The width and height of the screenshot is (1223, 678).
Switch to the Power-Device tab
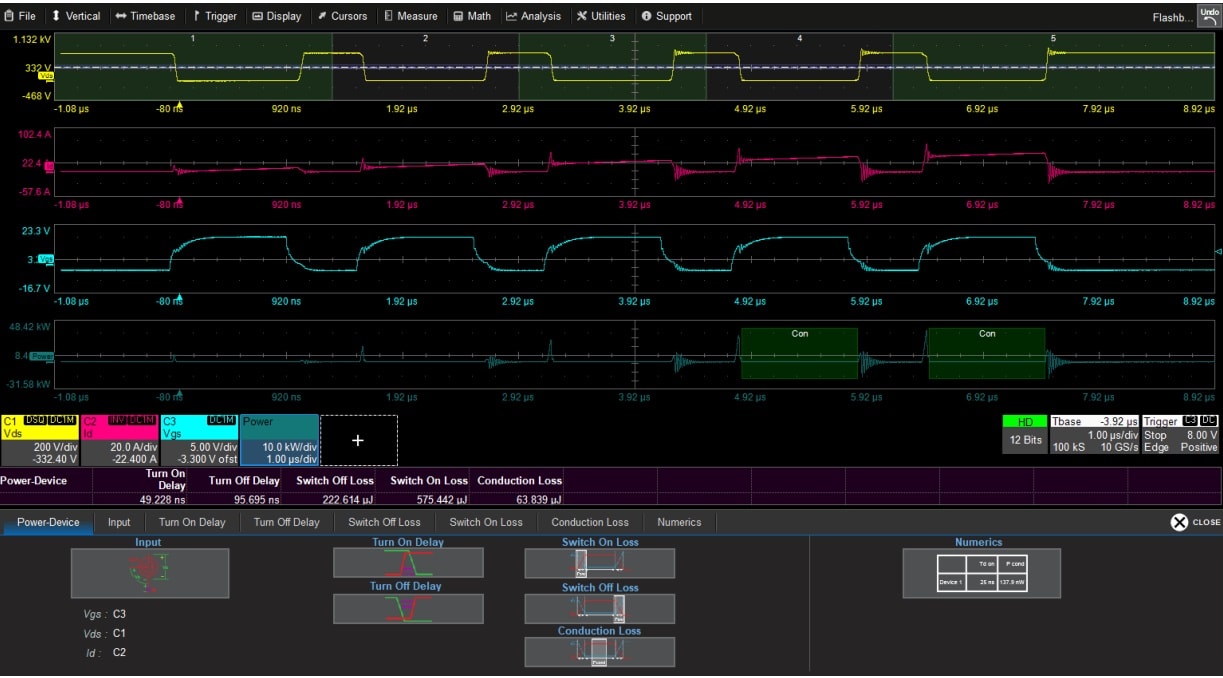click(x=47, y=522)
